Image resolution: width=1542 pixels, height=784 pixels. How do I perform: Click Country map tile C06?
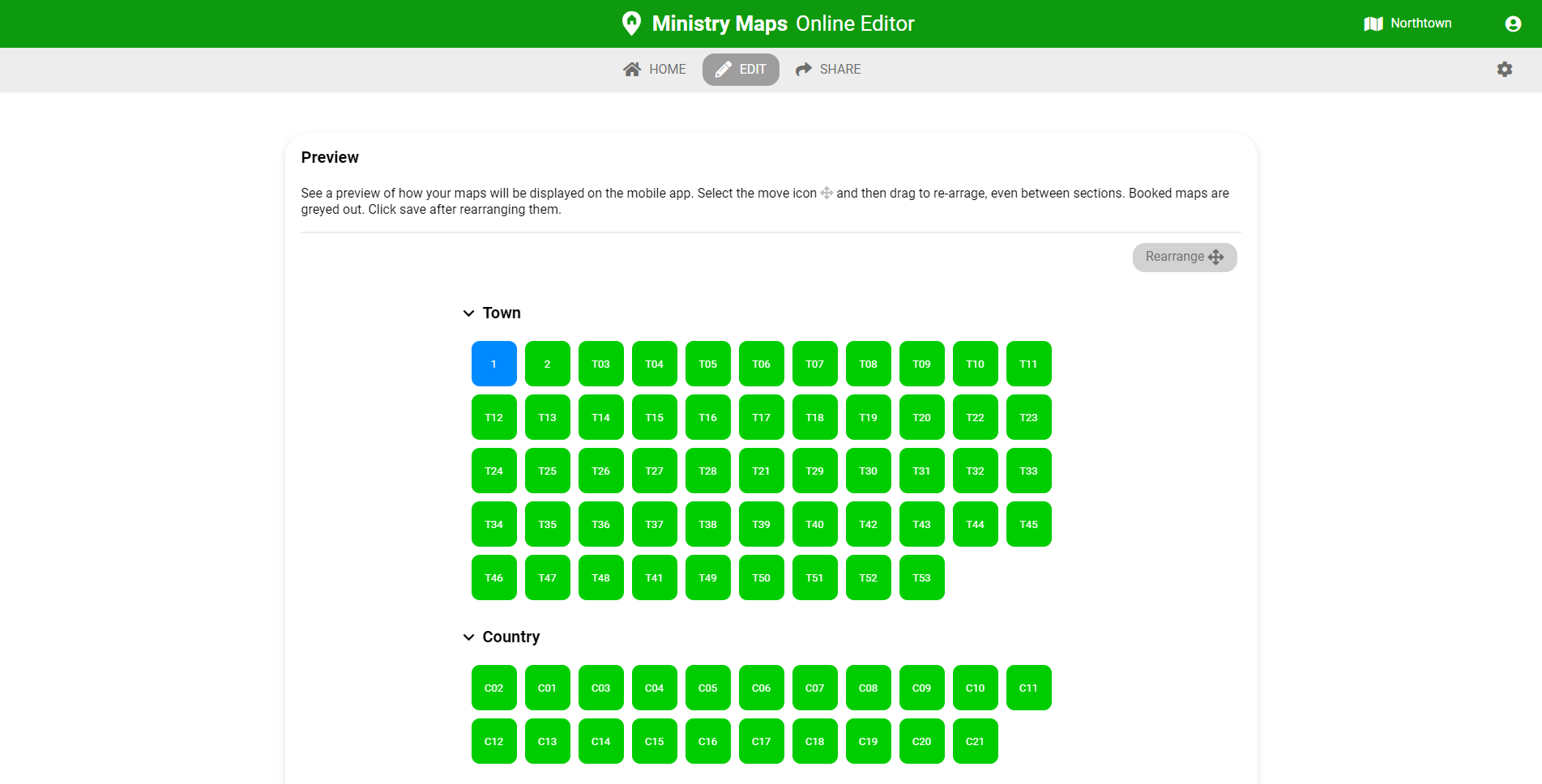(762, 688)
